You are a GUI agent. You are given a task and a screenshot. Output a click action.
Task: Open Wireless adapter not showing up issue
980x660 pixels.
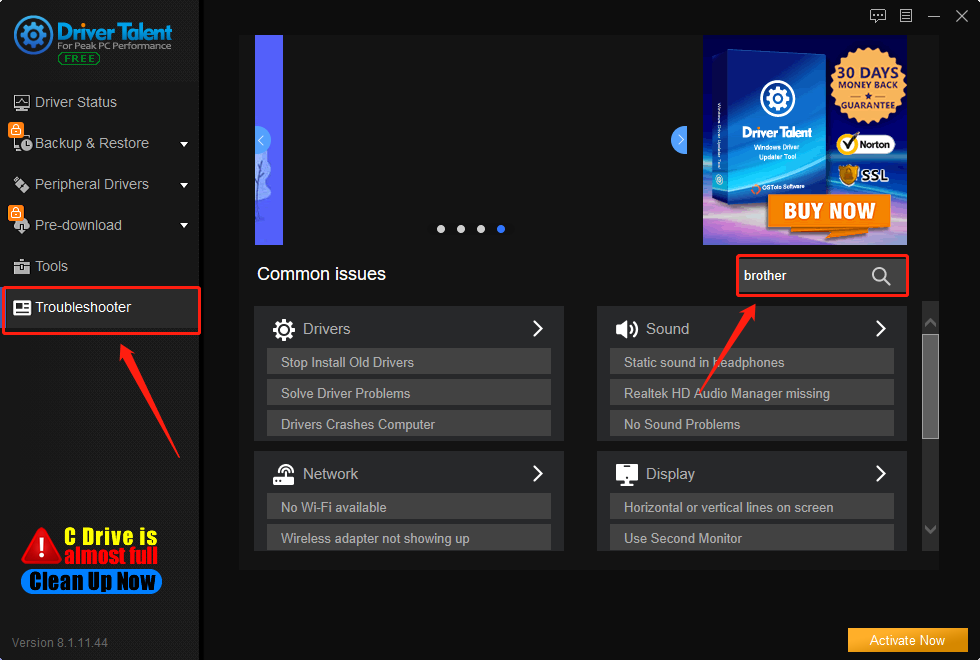click(409, 538)
